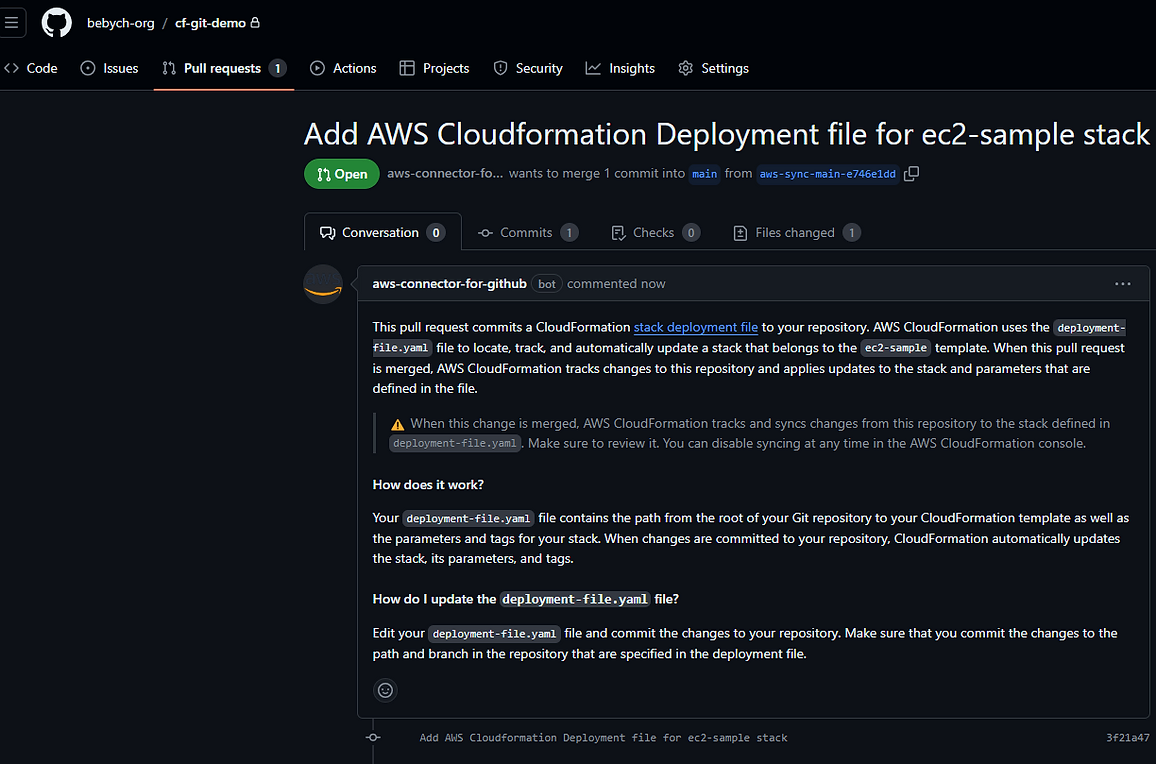Viewport: 1156px width, 764px height.
Task: Open the Actions tab
Action: coord(343,68)
